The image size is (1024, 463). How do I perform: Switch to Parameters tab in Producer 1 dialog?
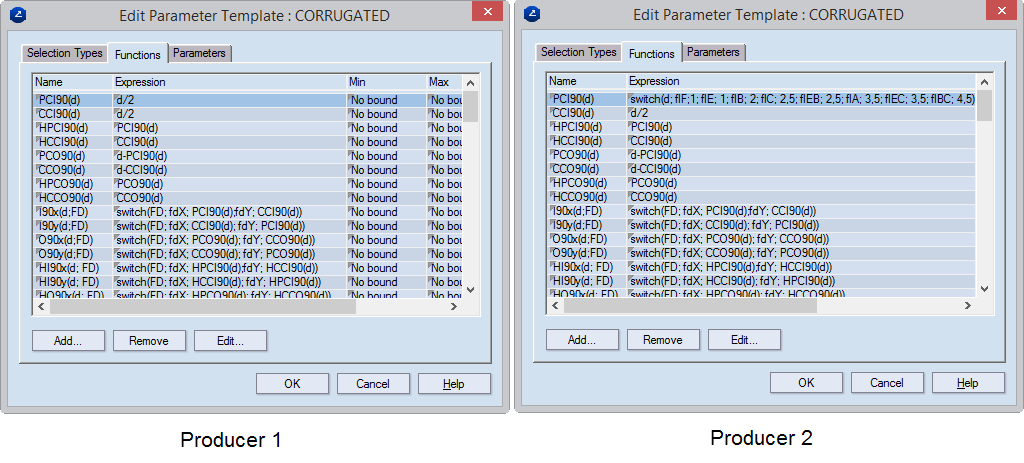pos(201,53)
